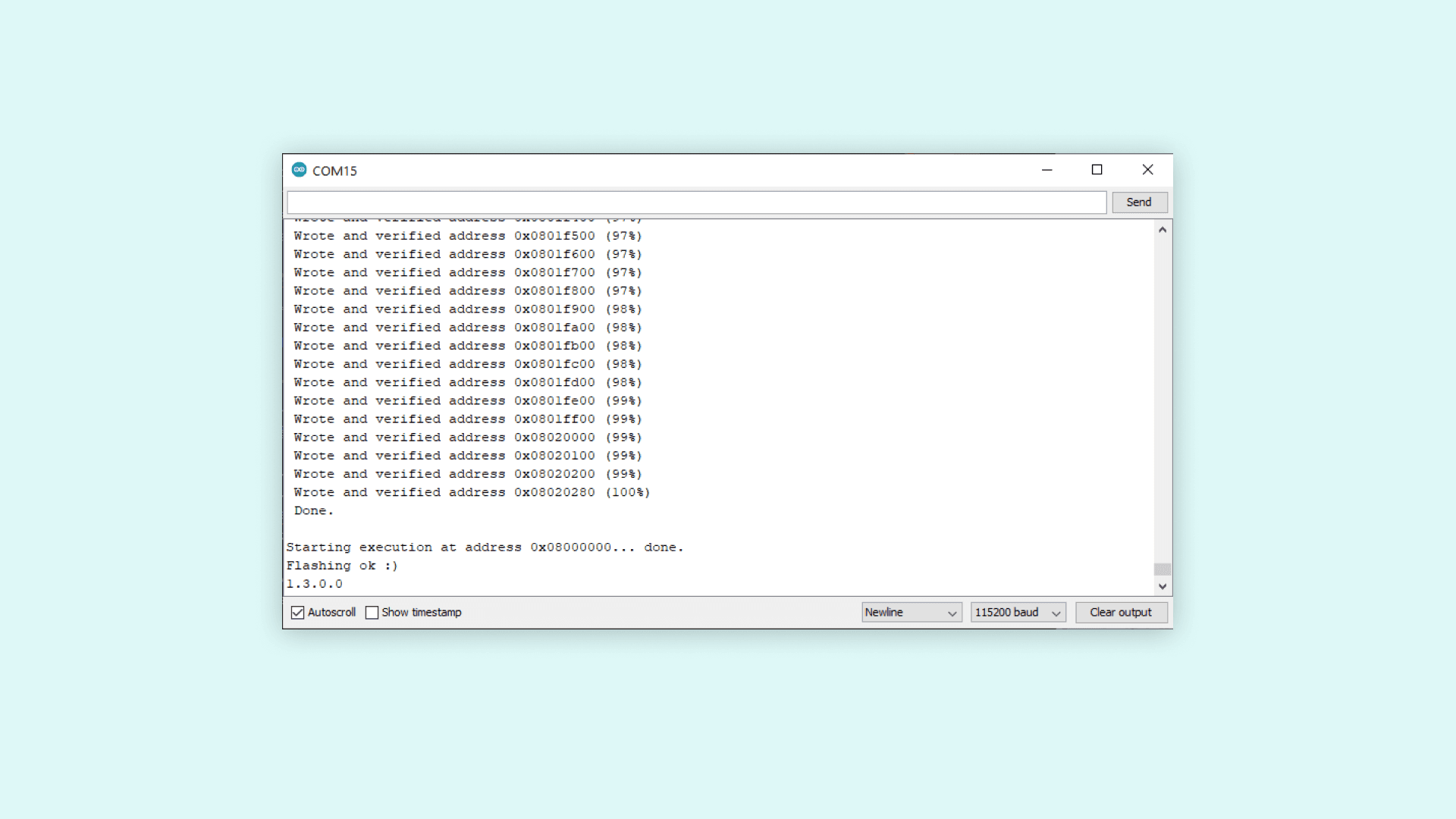Disable the Autoscroll checkbox
Viewport: 1456px width, 819px height.
point(298,613)
